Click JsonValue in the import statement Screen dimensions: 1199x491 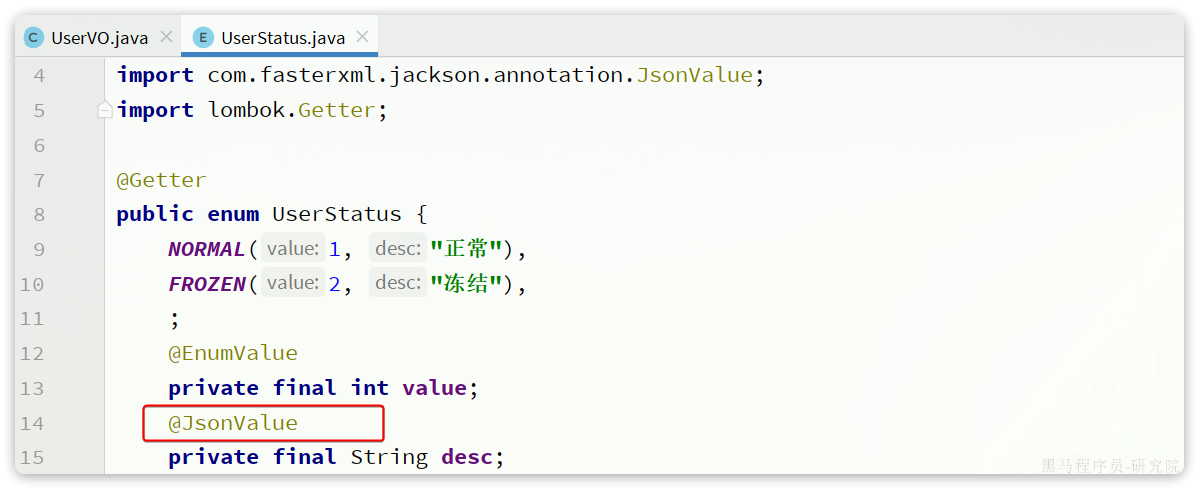tap(694, 75)
